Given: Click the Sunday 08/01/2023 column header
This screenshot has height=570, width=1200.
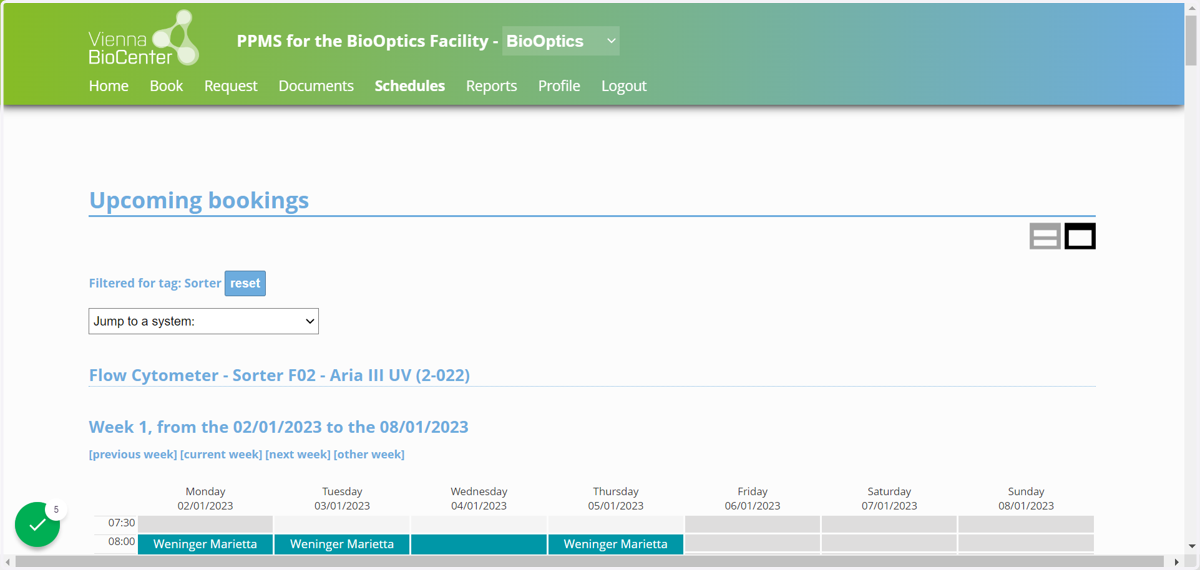Looking at the screenshot, I should 1026,498.
